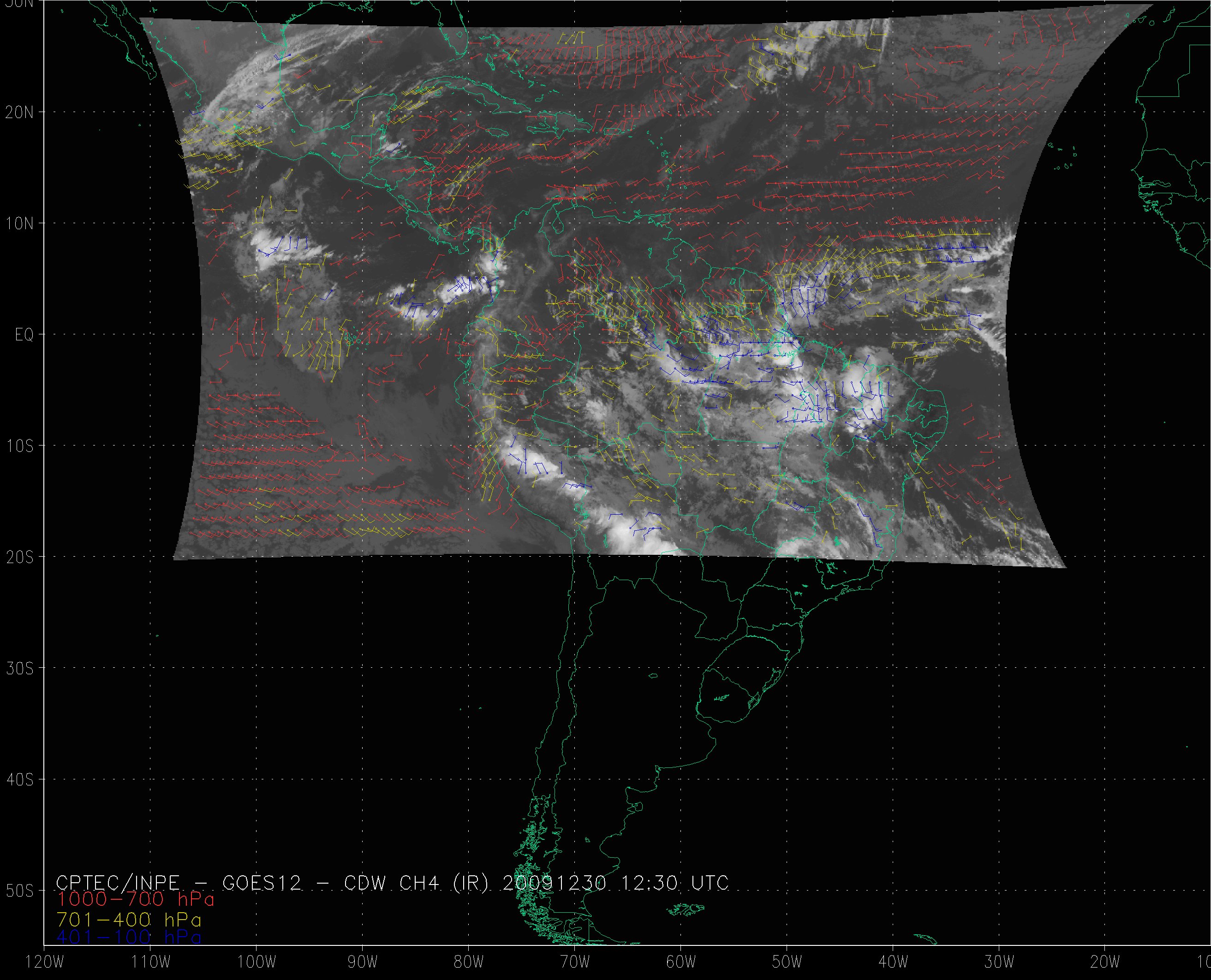Click the 10S latitude label

point(19,446)
